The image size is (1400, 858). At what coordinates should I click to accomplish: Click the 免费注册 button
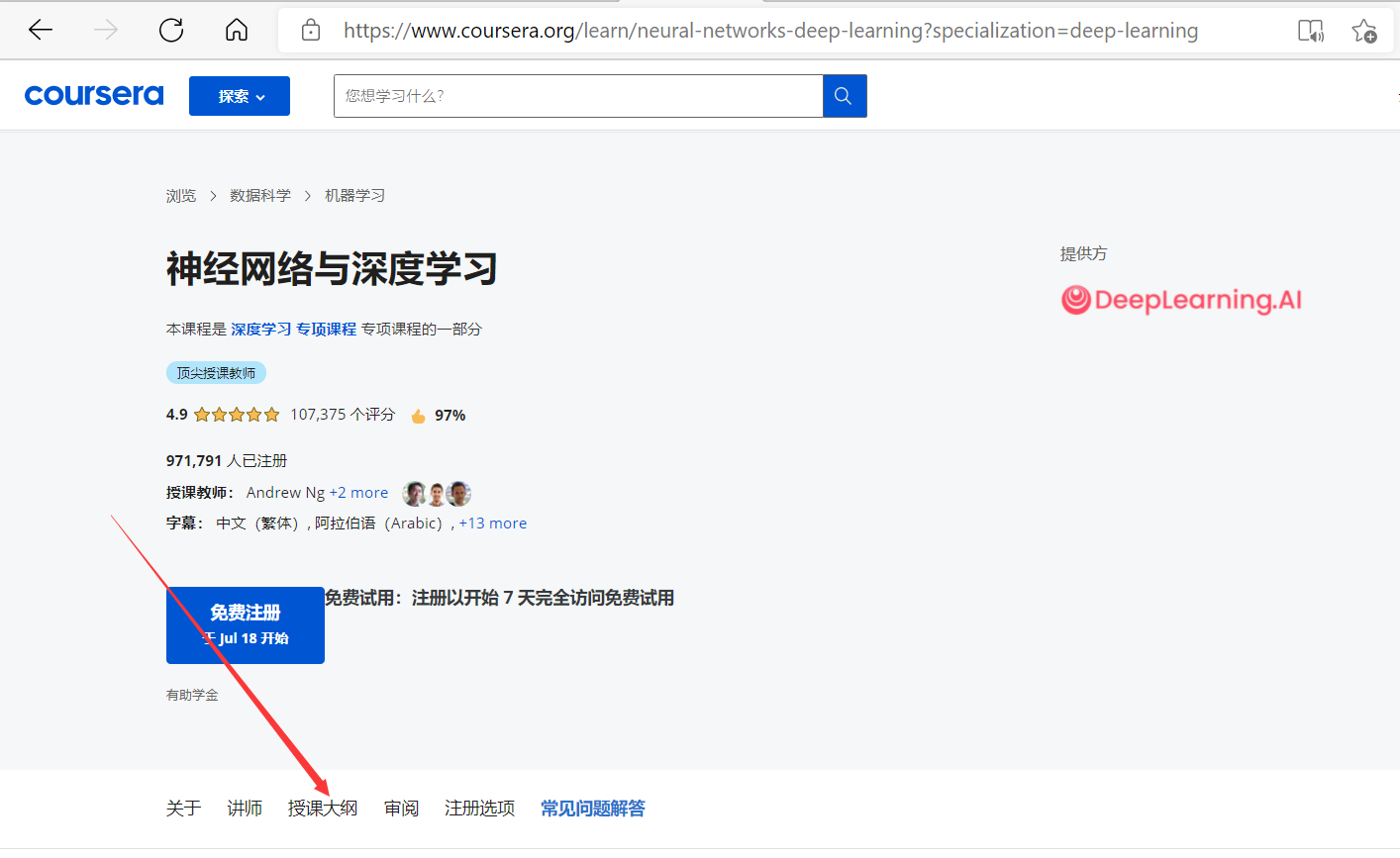pos(245,625)
